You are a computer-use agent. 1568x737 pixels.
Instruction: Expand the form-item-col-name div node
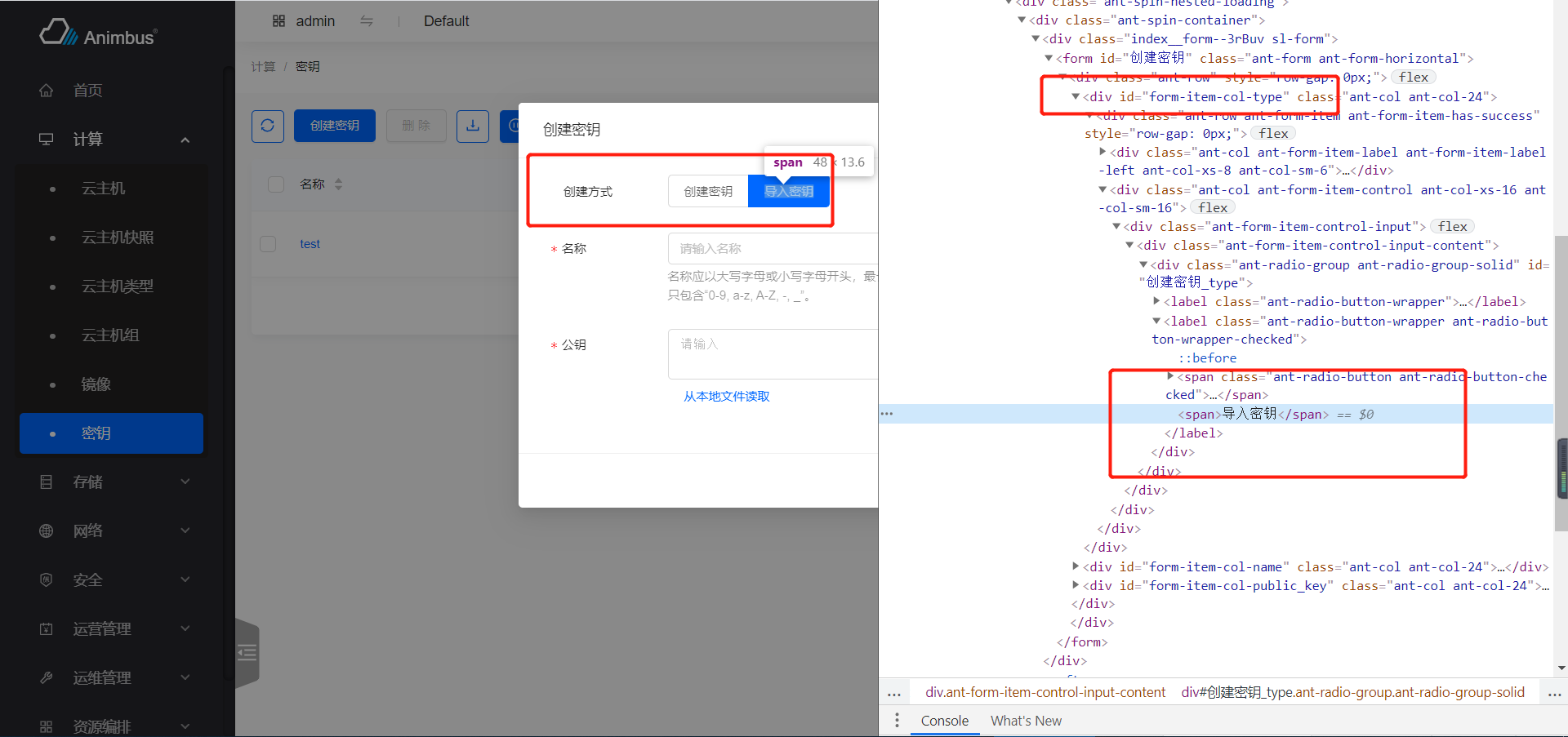(1076, 566)
